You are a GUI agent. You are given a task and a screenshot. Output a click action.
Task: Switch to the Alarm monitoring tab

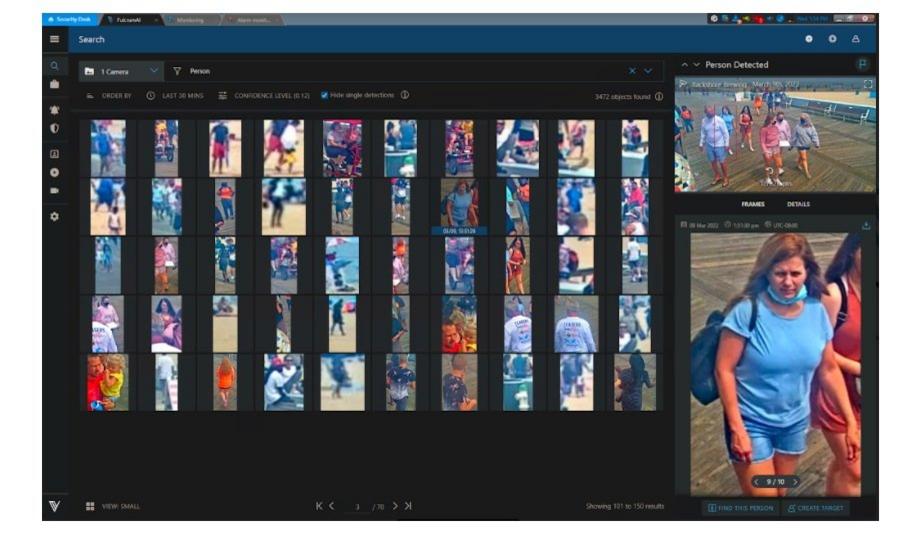[253, 20]
